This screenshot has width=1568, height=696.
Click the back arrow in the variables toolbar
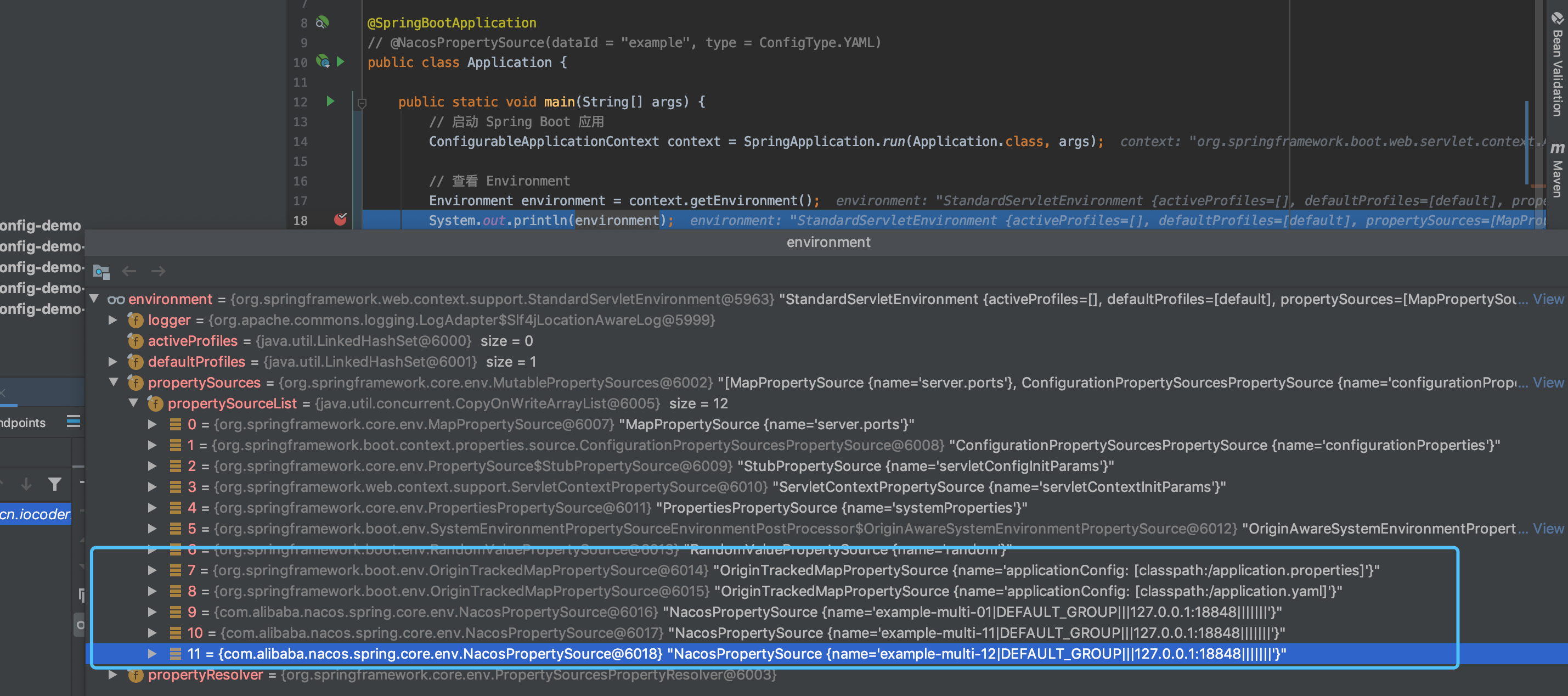[x=128, y=271]
